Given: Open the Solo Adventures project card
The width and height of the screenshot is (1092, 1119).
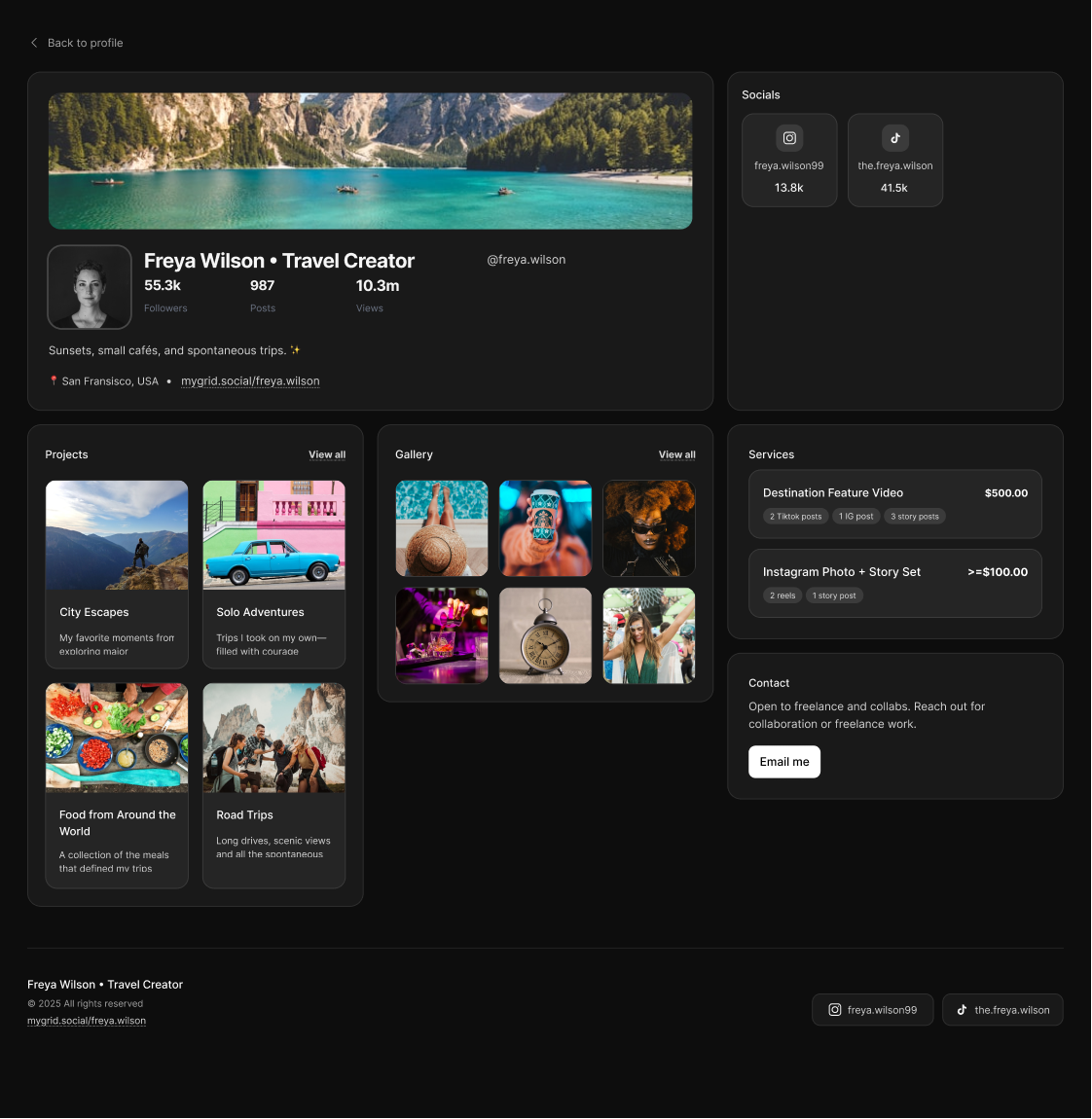Looking at the screenshot, I should coord(273,574).
